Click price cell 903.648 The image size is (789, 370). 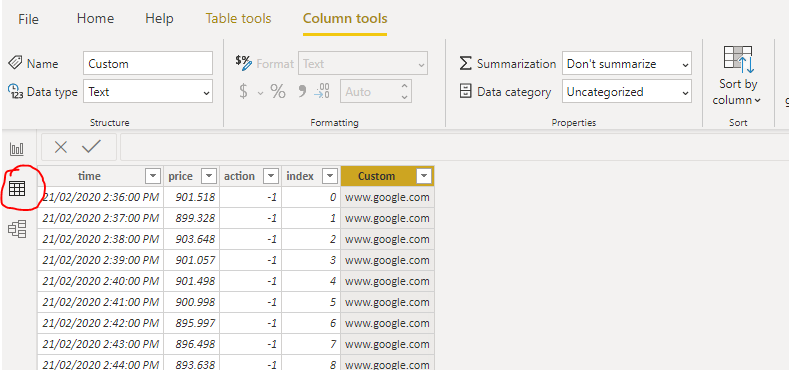[x=192, y=239]
